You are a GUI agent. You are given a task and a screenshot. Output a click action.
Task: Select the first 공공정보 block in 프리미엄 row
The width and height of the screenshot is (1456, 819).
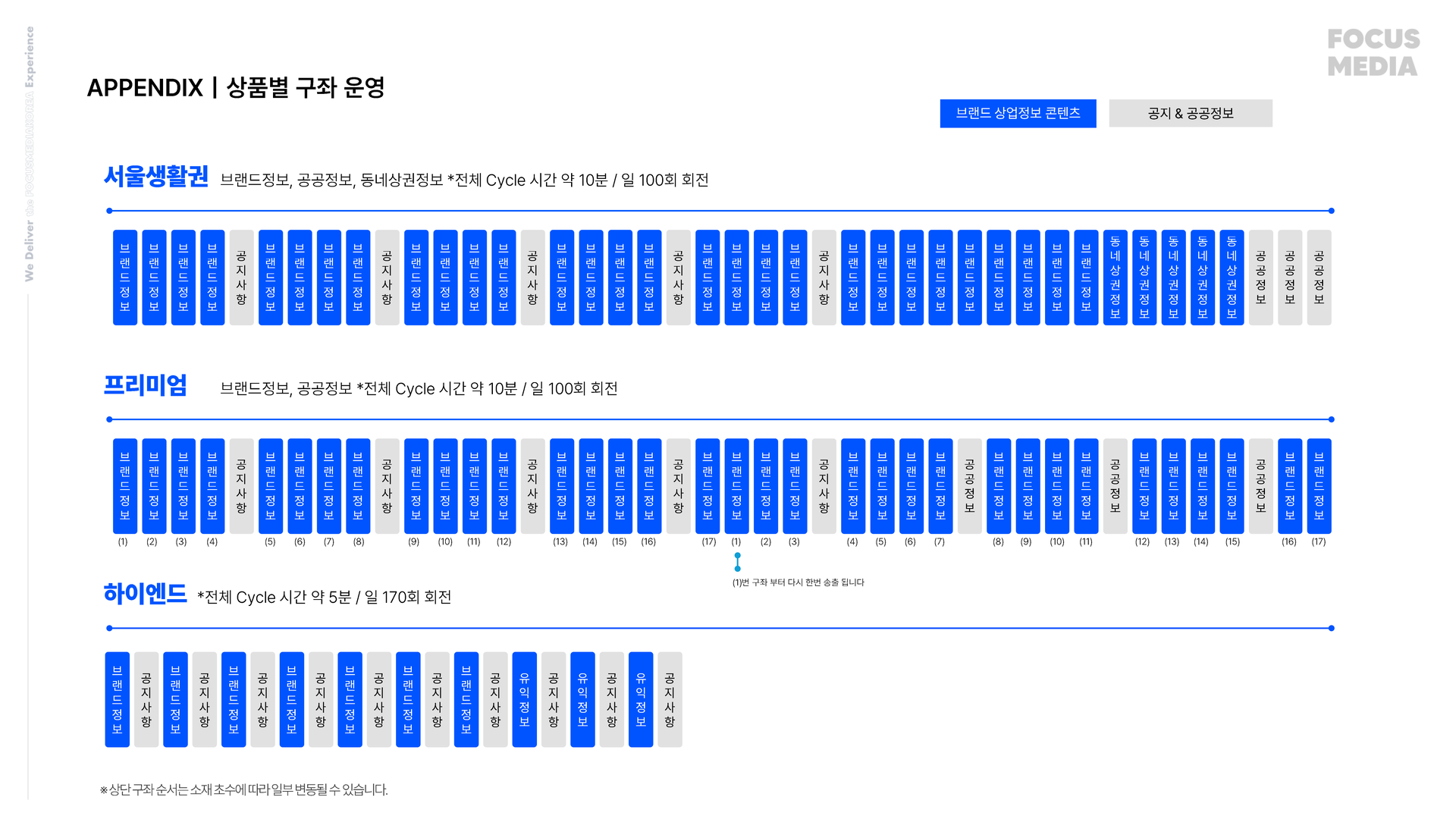969,486
